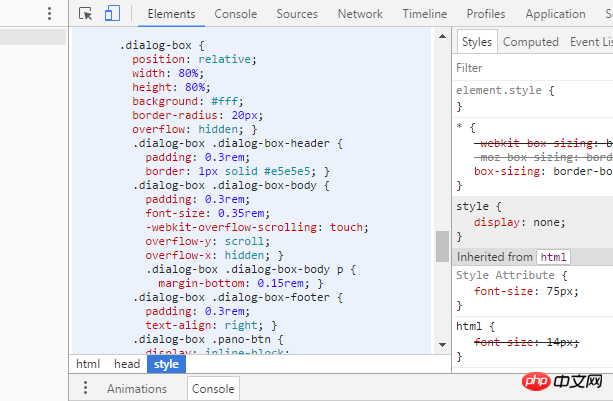Toggle the device toolbar icon

tap(112, 13)
